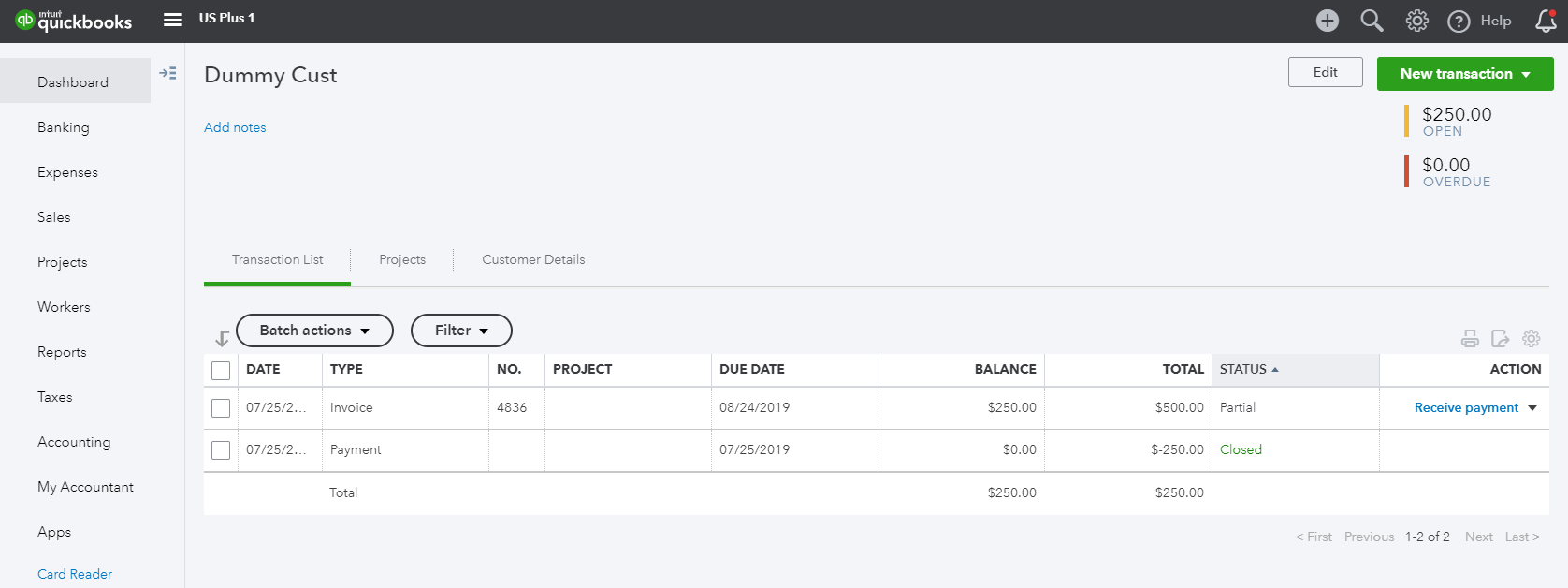Screen dimensions: 1568x588
Task: Export the transaction list
Action: point(1500,339)
